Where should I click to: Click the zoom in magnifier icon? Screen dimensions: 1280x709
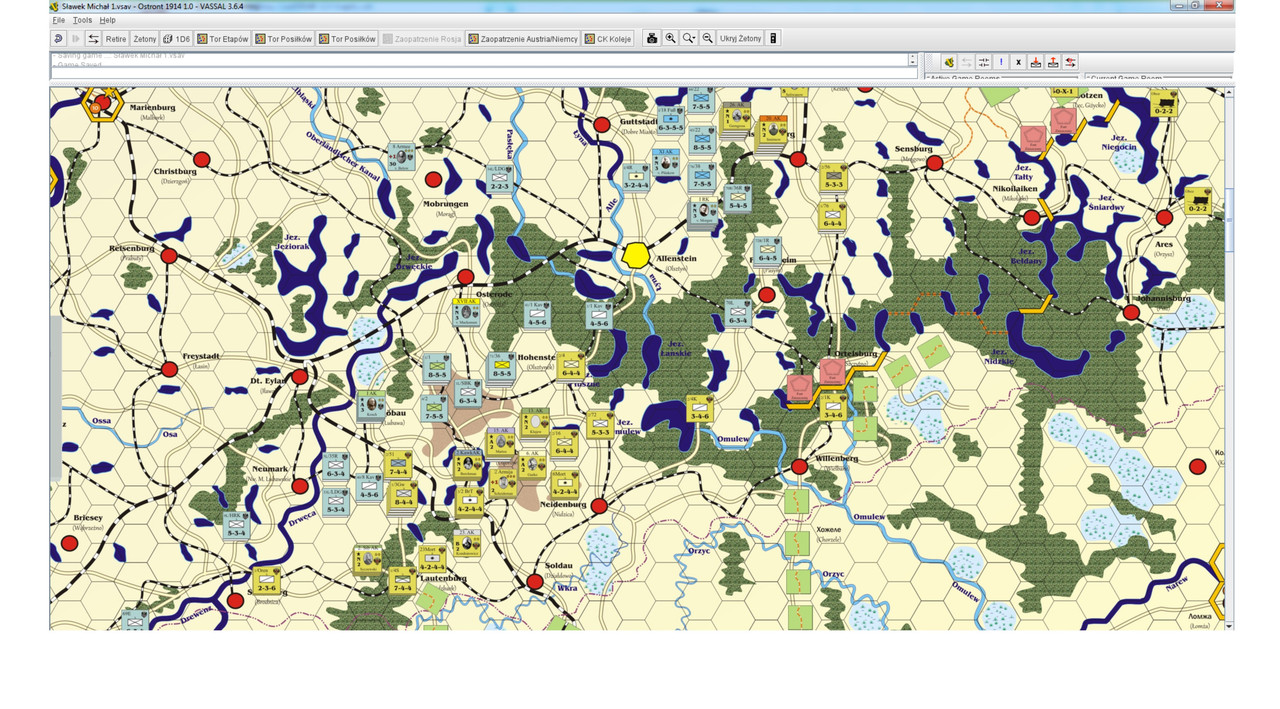coord(671,39)
